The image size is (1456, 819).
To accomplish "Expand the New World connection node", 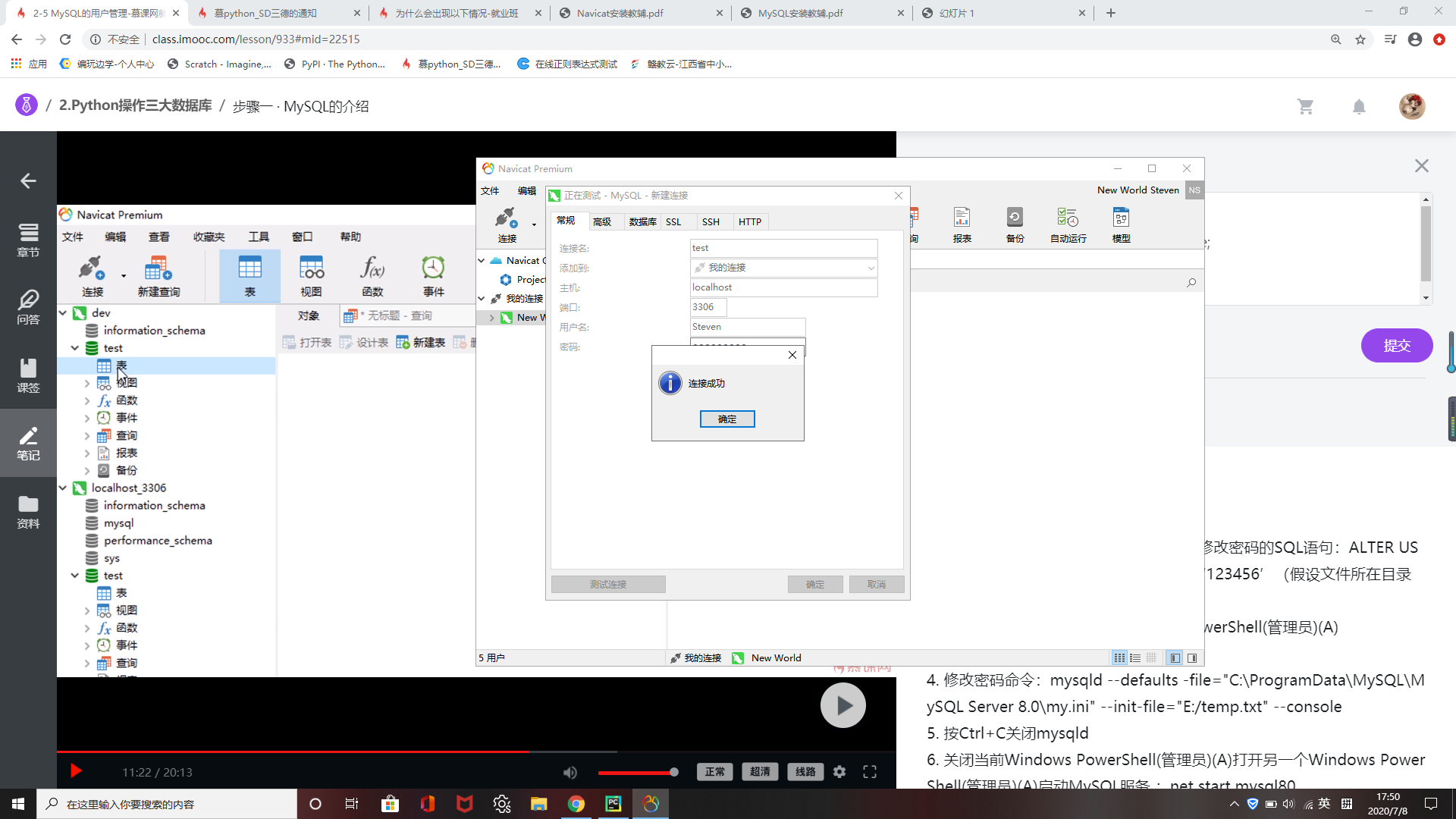I will 492,318.
